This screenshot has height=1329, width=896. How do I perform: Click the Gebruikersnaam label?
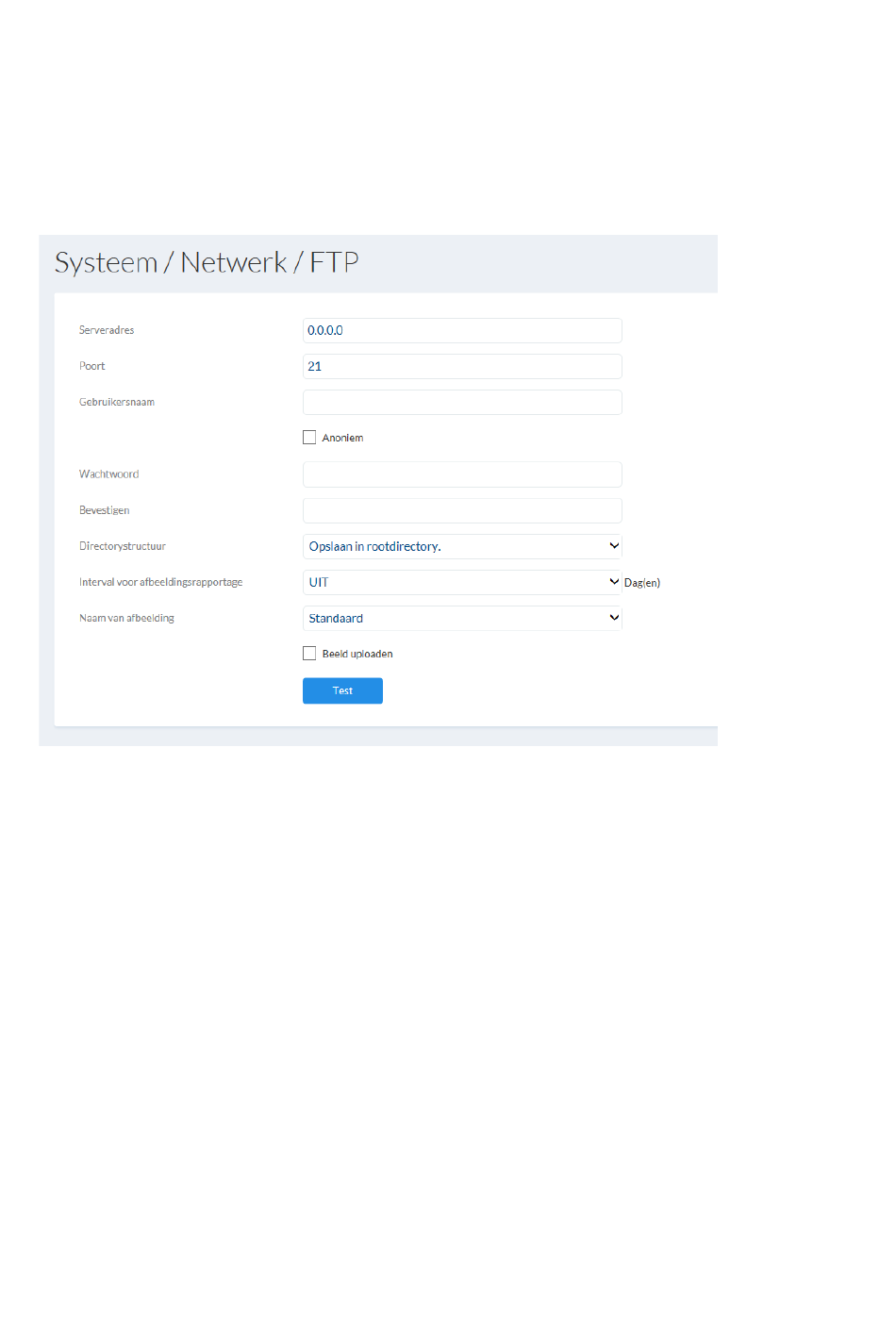click(117, 402)
